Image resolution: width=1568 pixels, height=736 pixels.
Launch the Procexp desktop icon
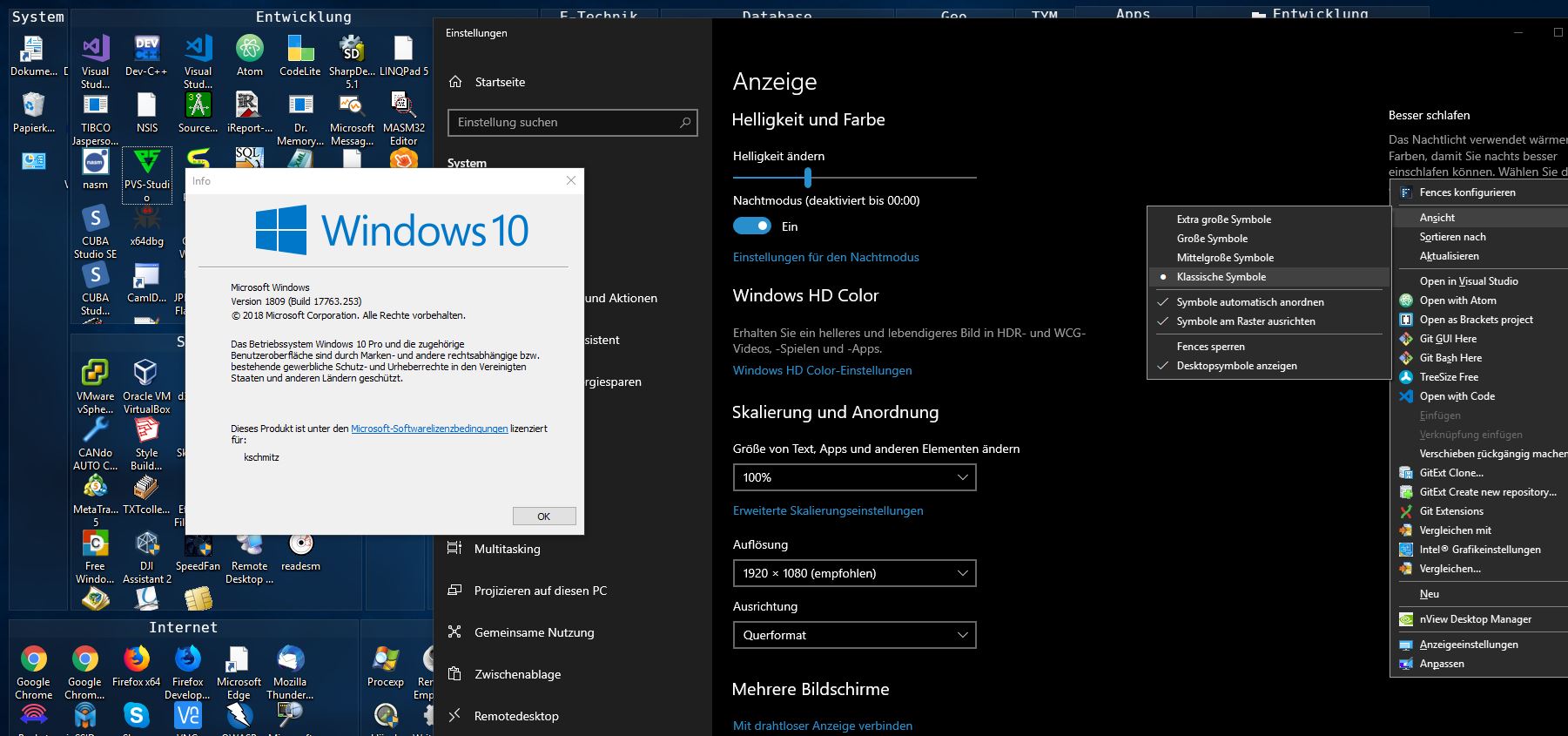tap(386, 666)
